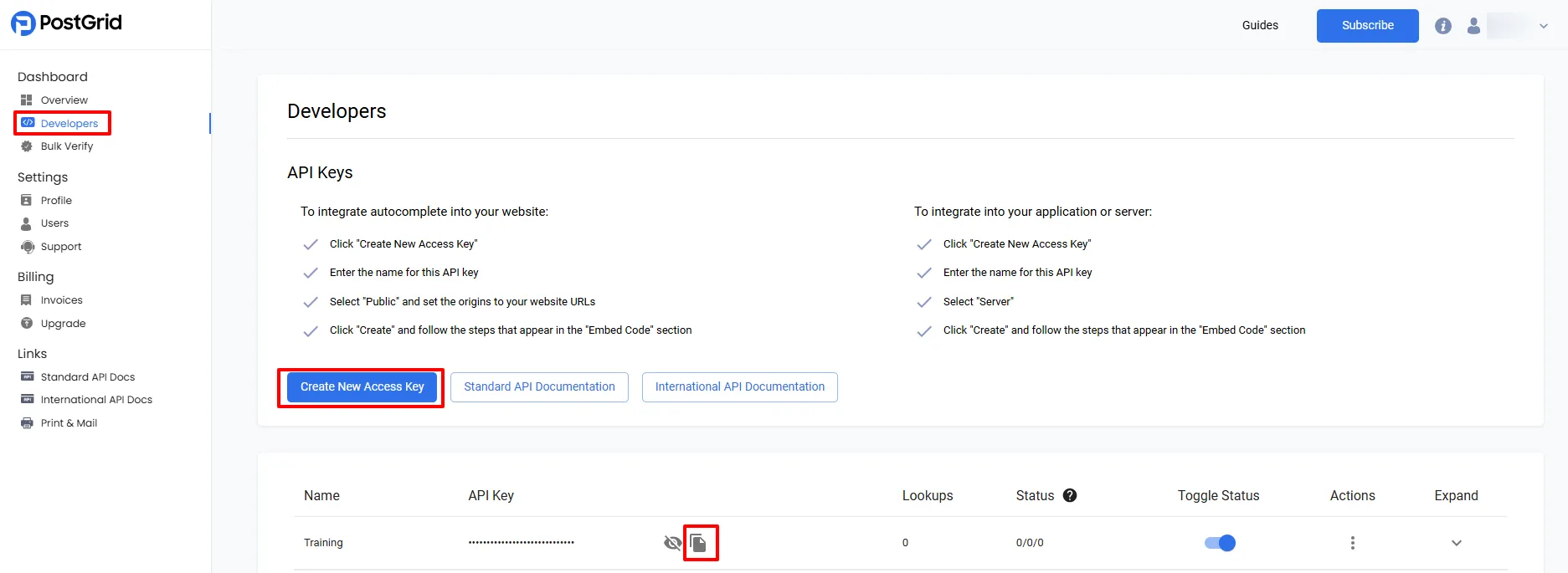Screen dimensions: 1568x573
Task: Click the Lookups value 0
Action: 905,543
